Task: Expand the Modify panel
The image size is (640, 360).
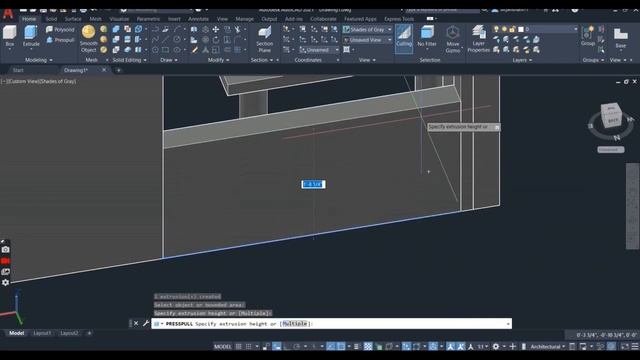Action: tap(218, 60)
